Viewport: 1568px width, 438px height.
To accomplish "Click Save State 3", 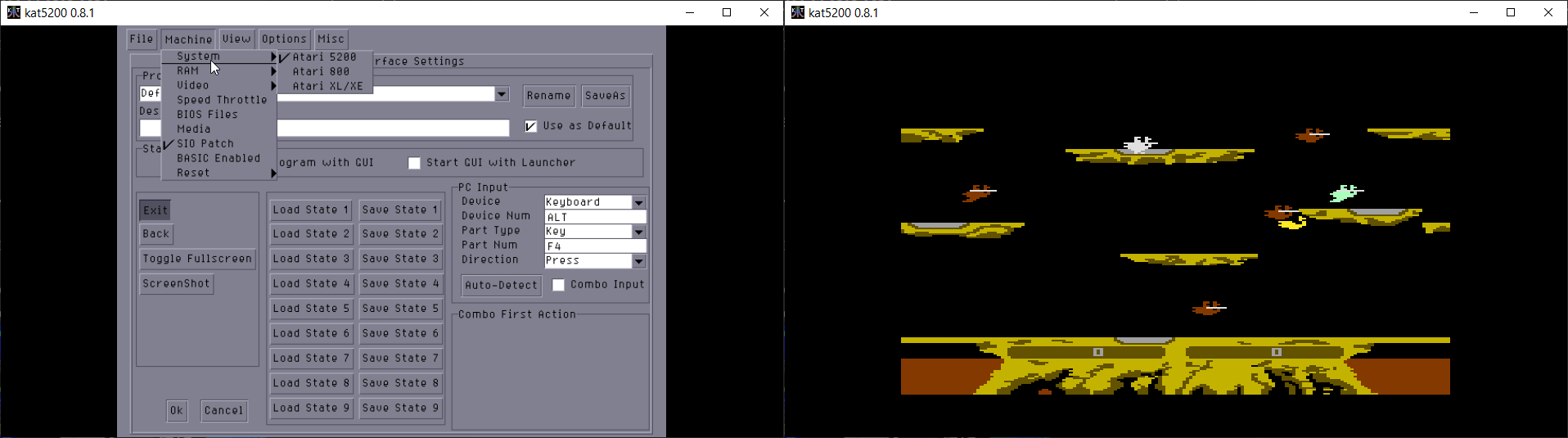I will (401, 259).
